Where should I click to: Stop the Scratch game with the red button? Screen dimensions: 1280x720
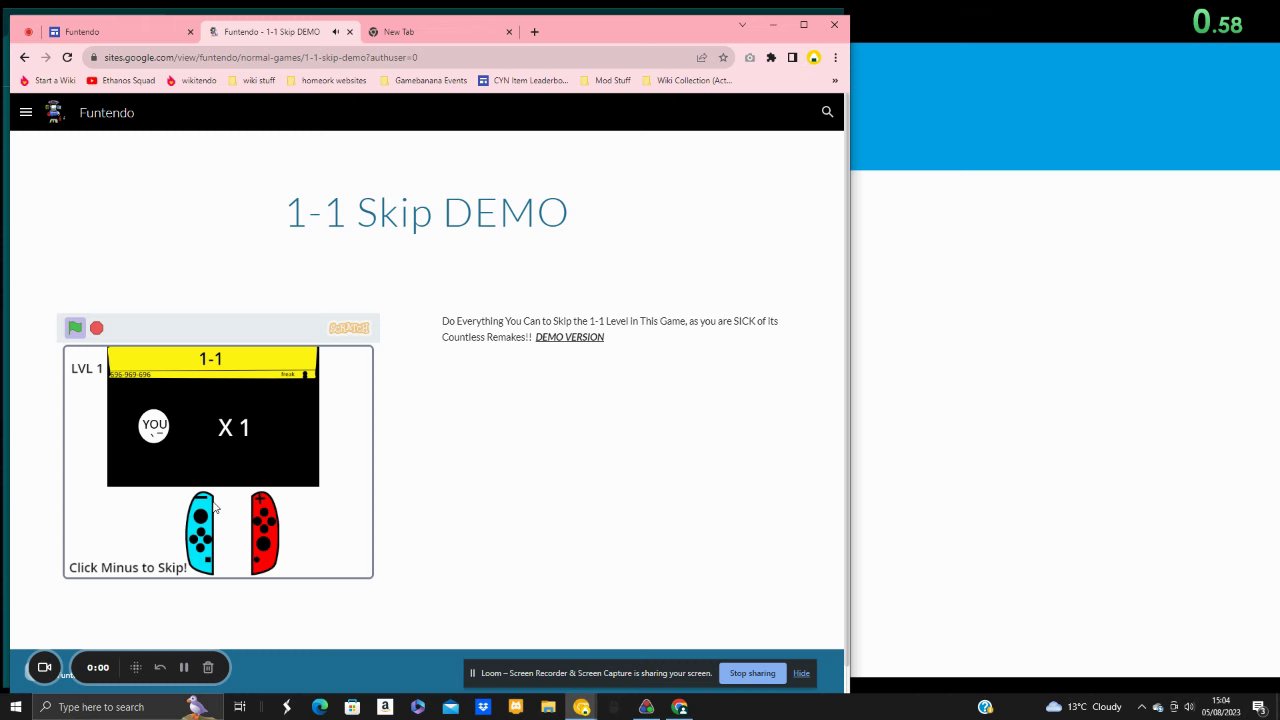pos(97,328)
